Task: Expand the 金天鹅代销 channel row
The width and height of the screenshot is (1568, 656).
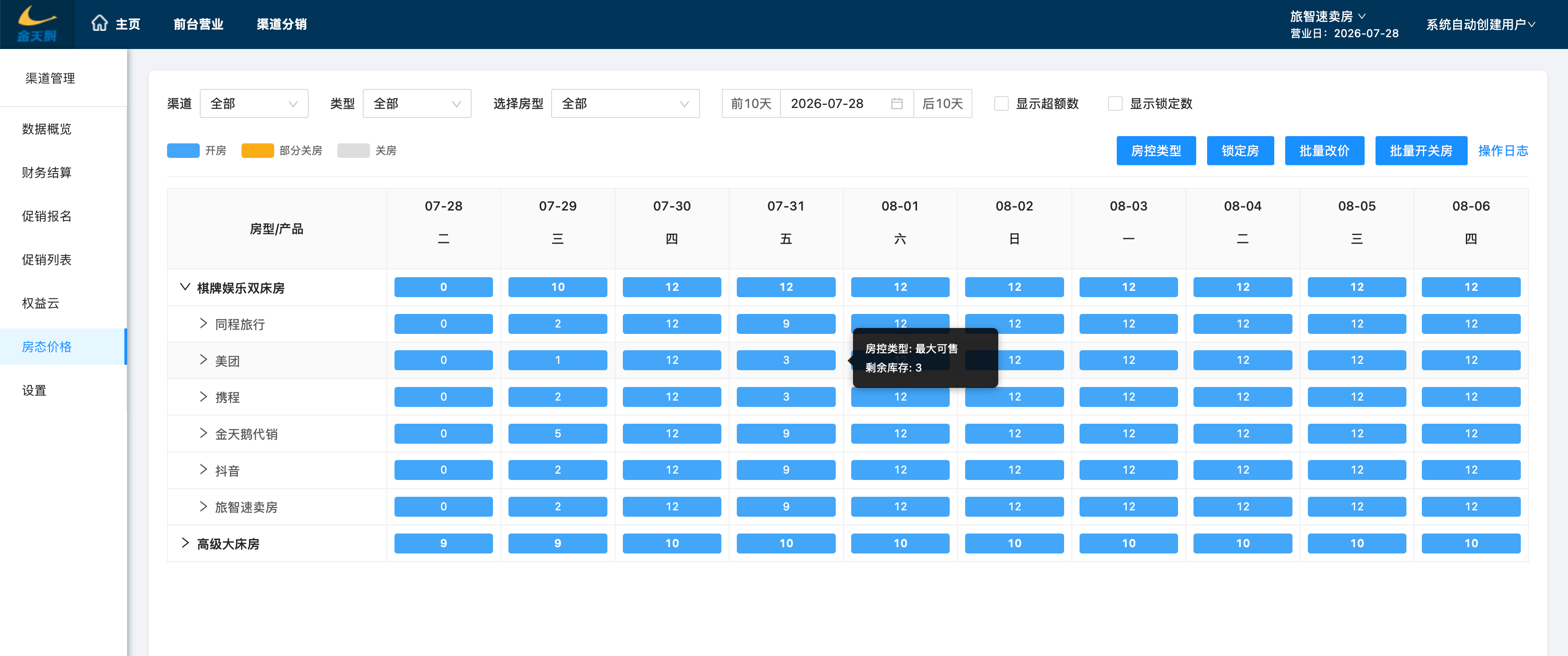Action: tap(203, 433)
